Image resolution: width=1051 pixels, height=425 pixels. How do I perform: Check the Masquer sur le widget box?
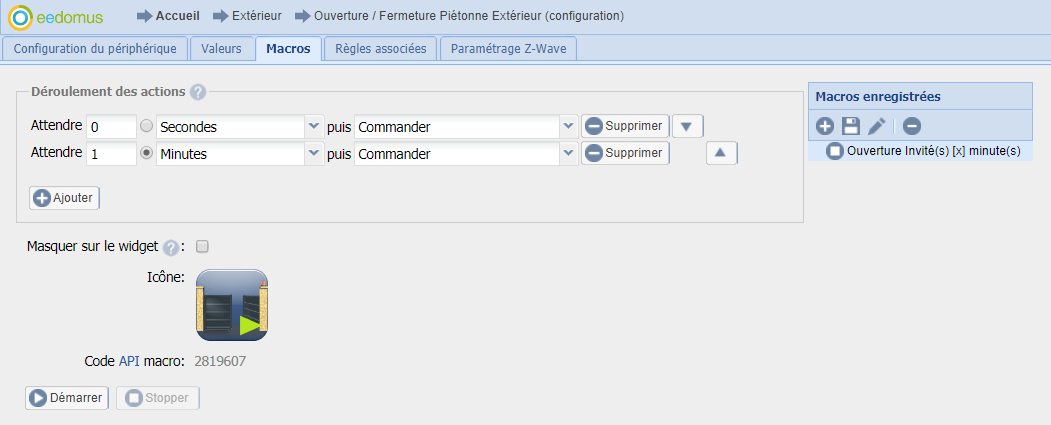tap(202, 247)
